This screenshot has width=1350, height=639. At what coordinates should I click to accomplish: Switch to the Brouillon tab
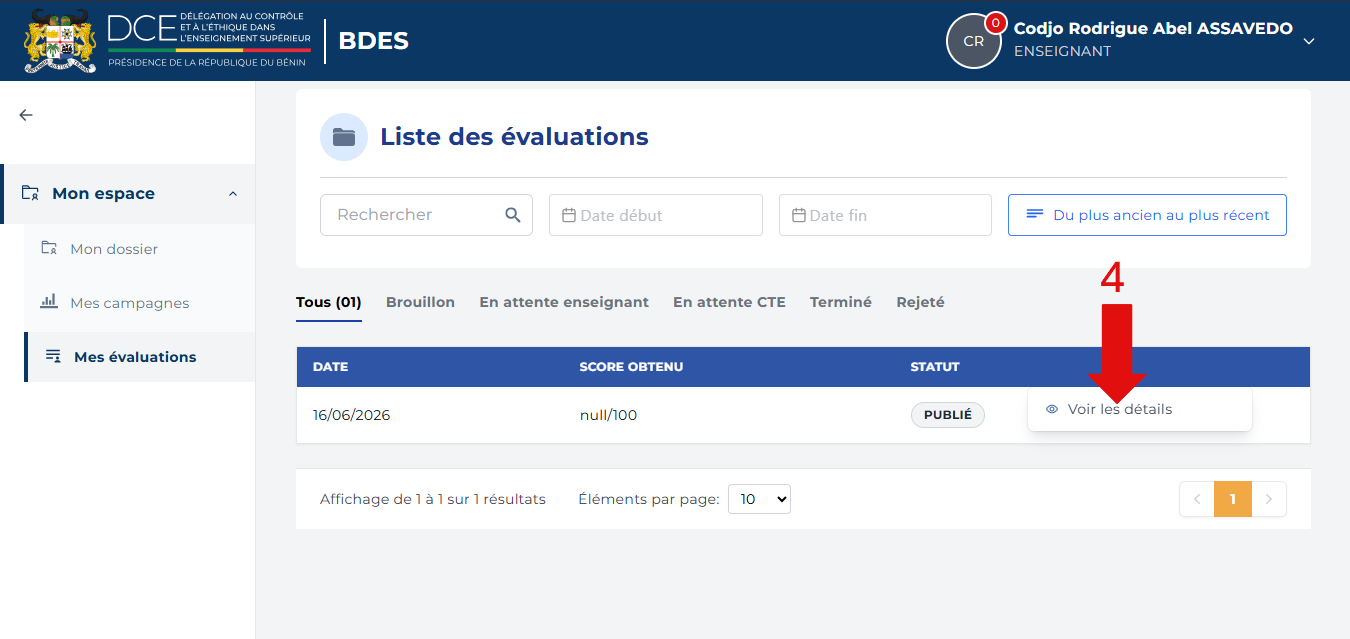click(x=420, y=302)
